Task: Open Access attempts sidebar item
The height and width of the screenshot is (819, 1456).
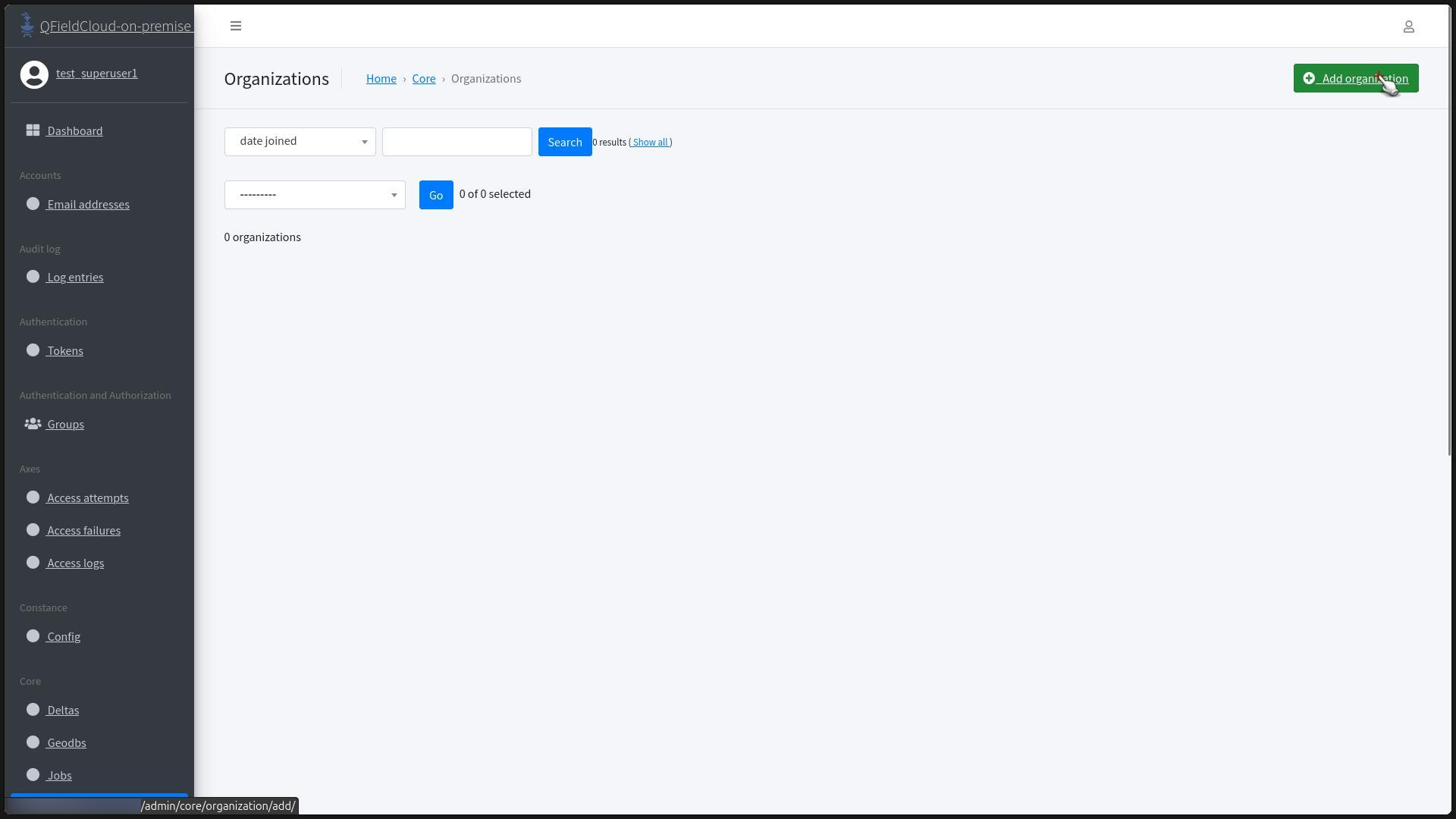Action: coord(87,498)
